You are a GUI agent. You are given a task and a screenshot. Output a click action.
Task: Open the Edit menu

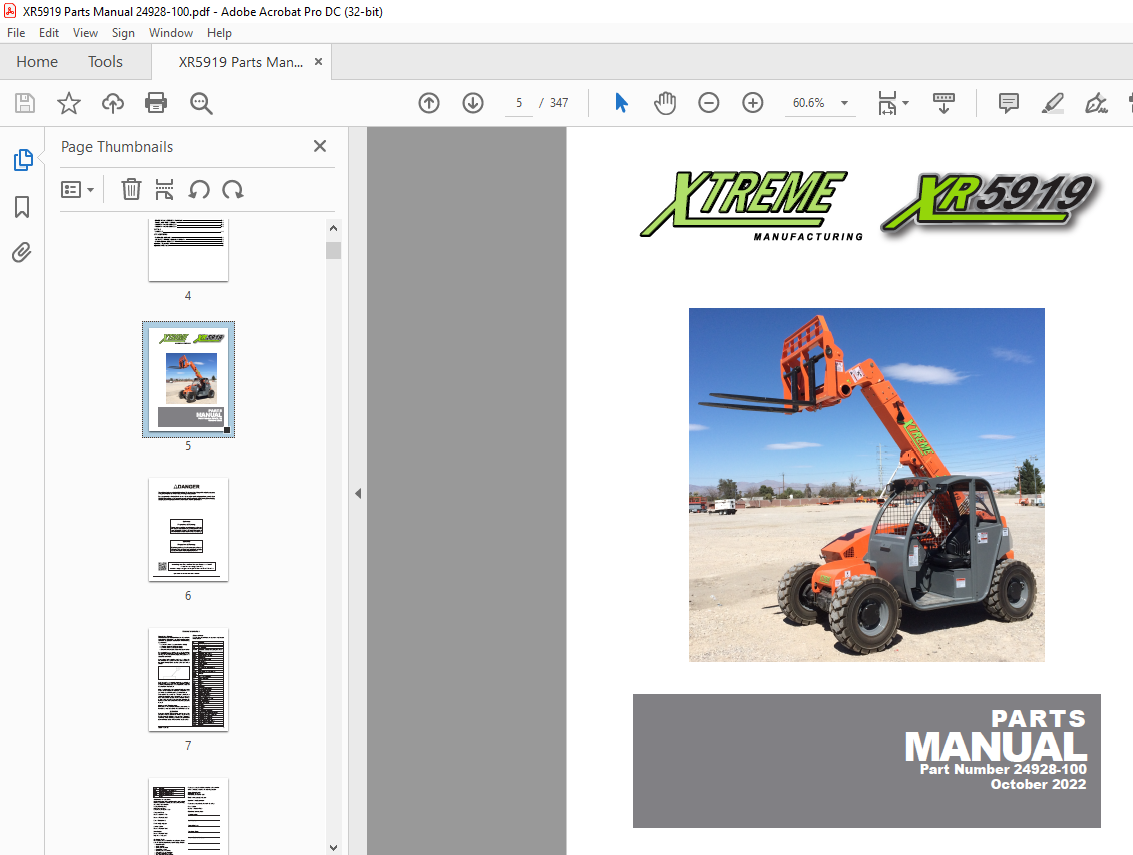pyautogui.click(x=49, y=33)
